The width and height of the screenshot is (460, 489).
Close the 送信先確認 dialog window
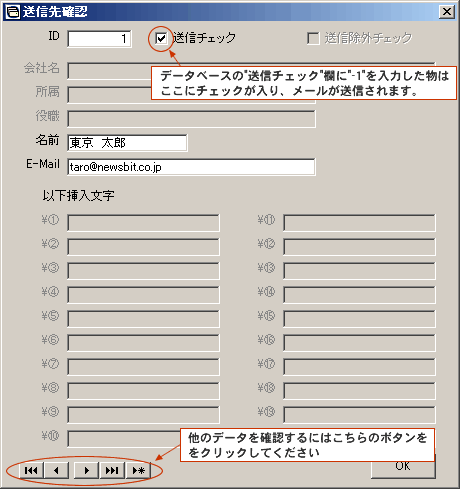(x=447, y=12)
